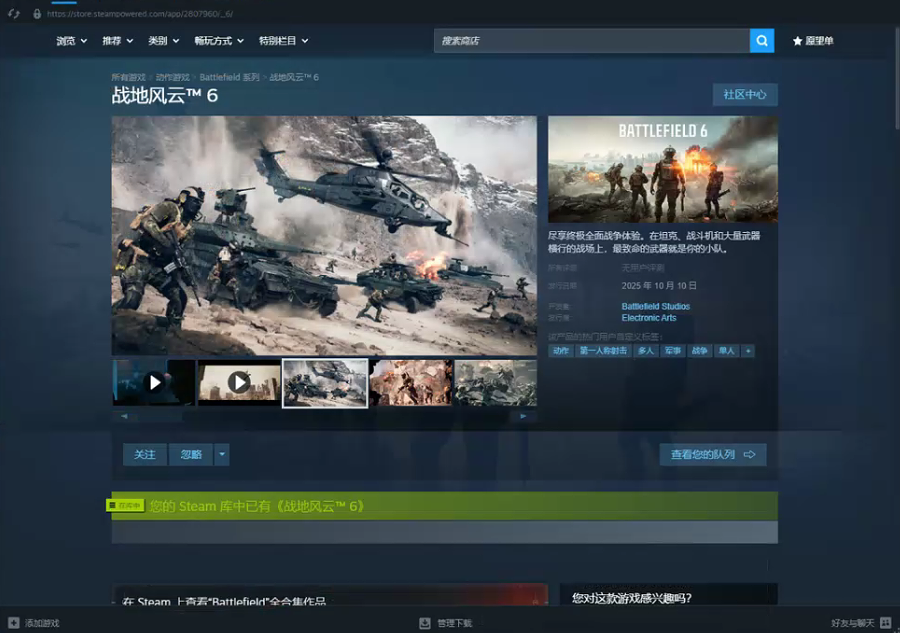Image resolution: width=900 pixels, height=633 pixels.
Task: Click the 社区中心 button
Action: pyautogui.click(x=744, y=95)
